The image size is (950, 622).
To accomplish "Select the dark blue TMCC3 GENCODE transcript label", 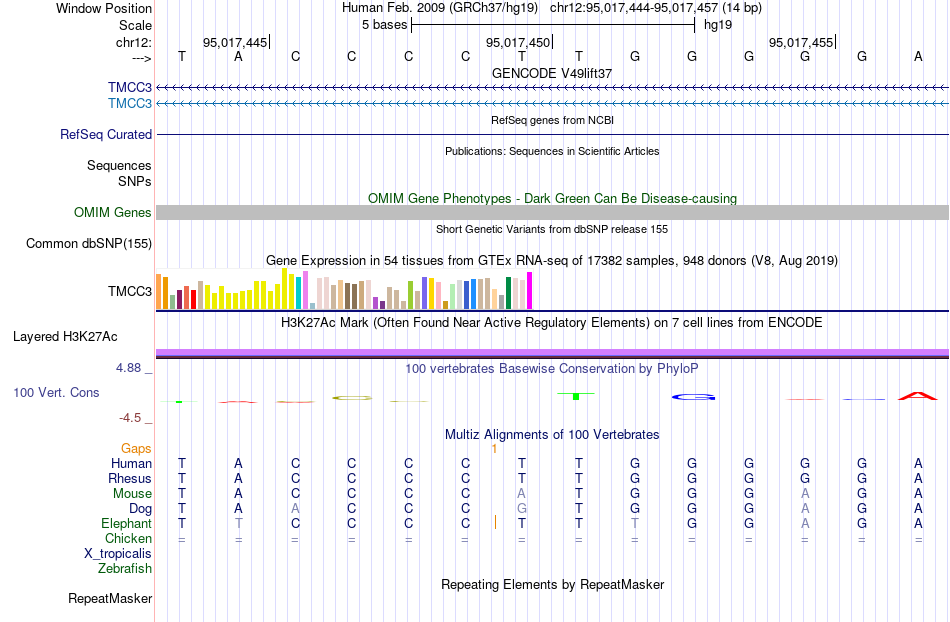I will point(130,87).
